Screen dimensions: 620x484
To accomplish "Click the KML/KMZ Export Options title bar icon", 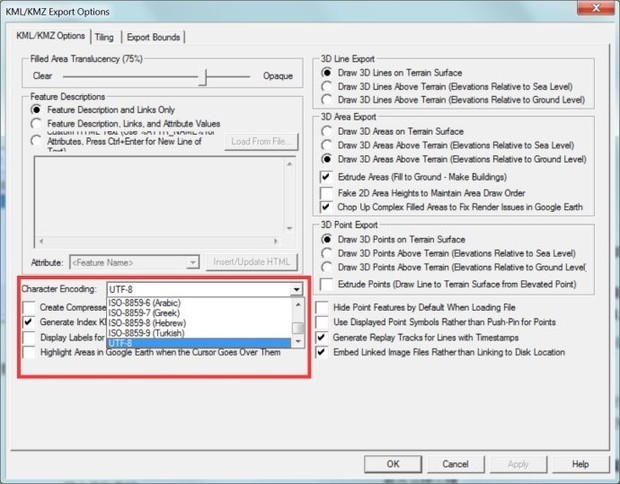I will point(10,11).
